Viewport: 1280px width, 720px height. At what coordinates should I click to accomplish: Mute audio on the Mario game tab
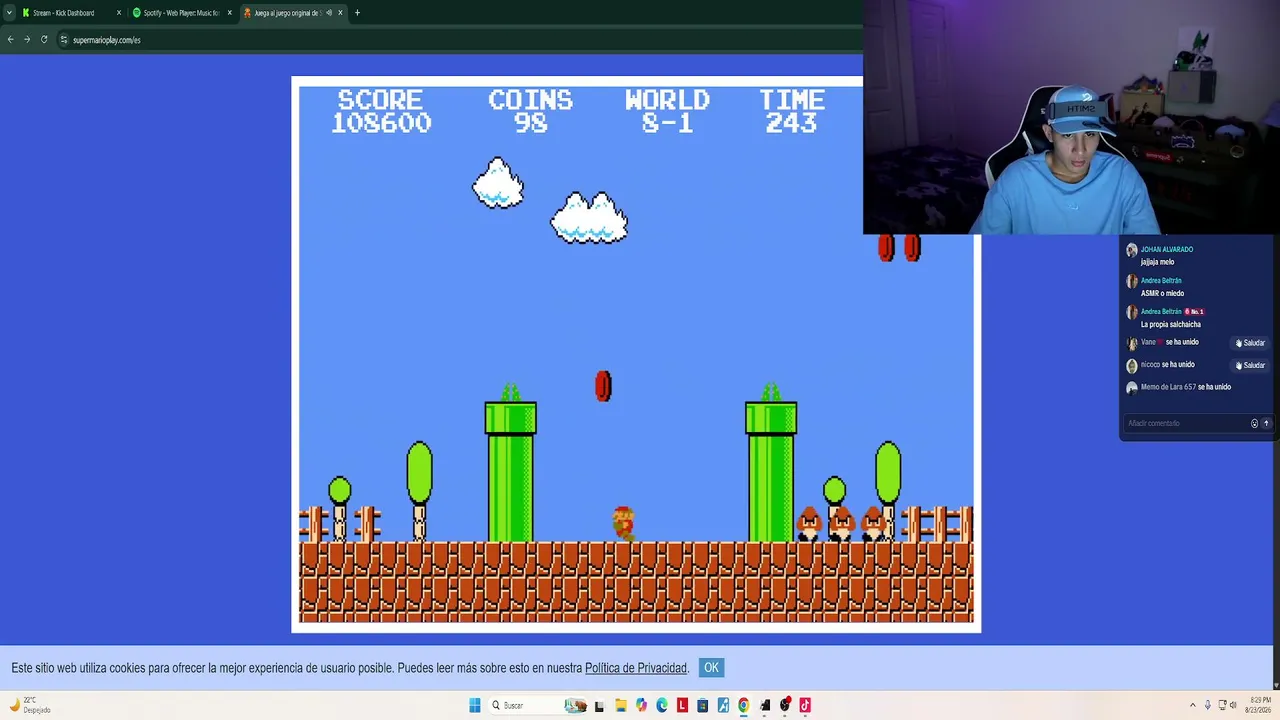pyautogui.click(x=328, y=13)
